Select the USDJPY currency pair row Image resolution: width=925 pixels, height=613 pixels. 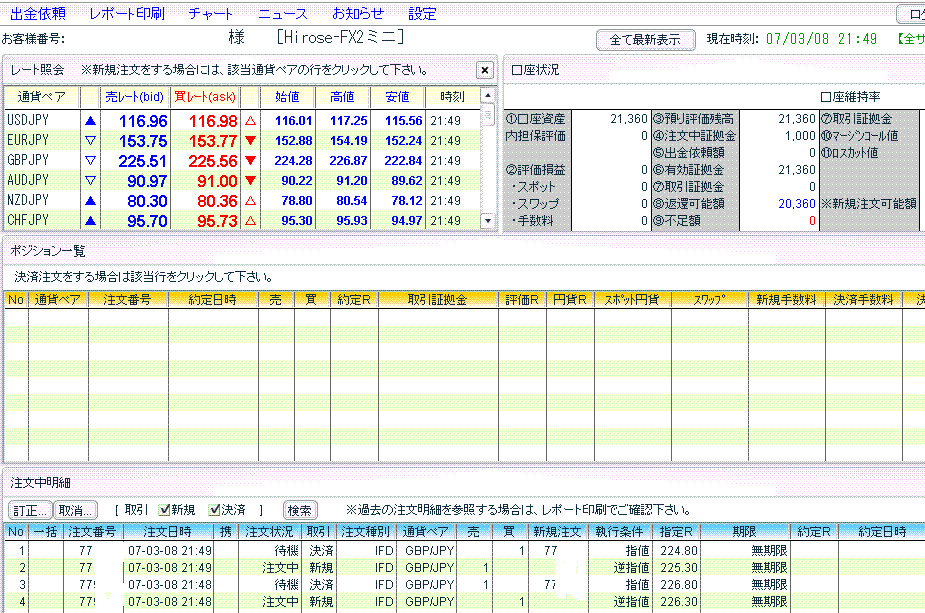(242, 120)
